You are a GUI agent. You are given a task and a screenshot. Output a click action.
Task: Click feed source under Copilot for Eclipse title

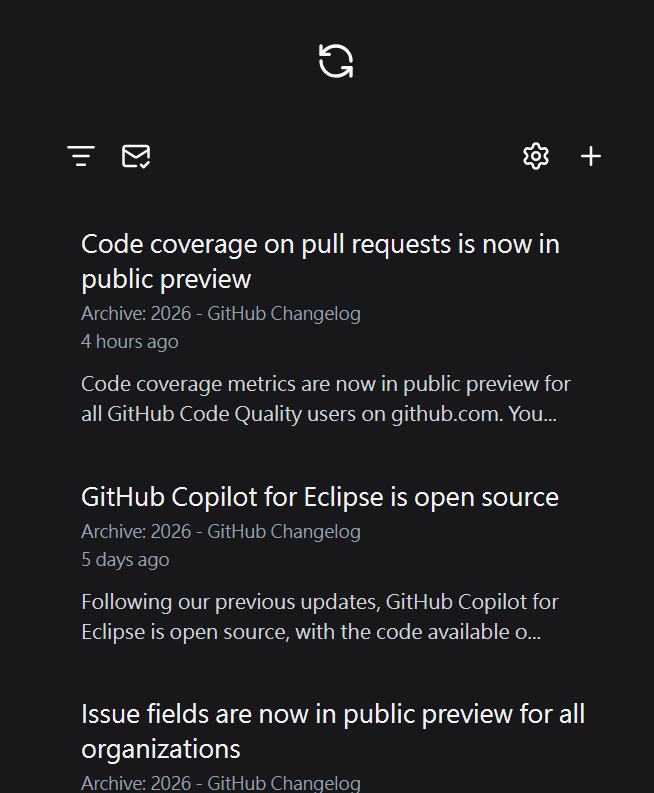(221, 532)
